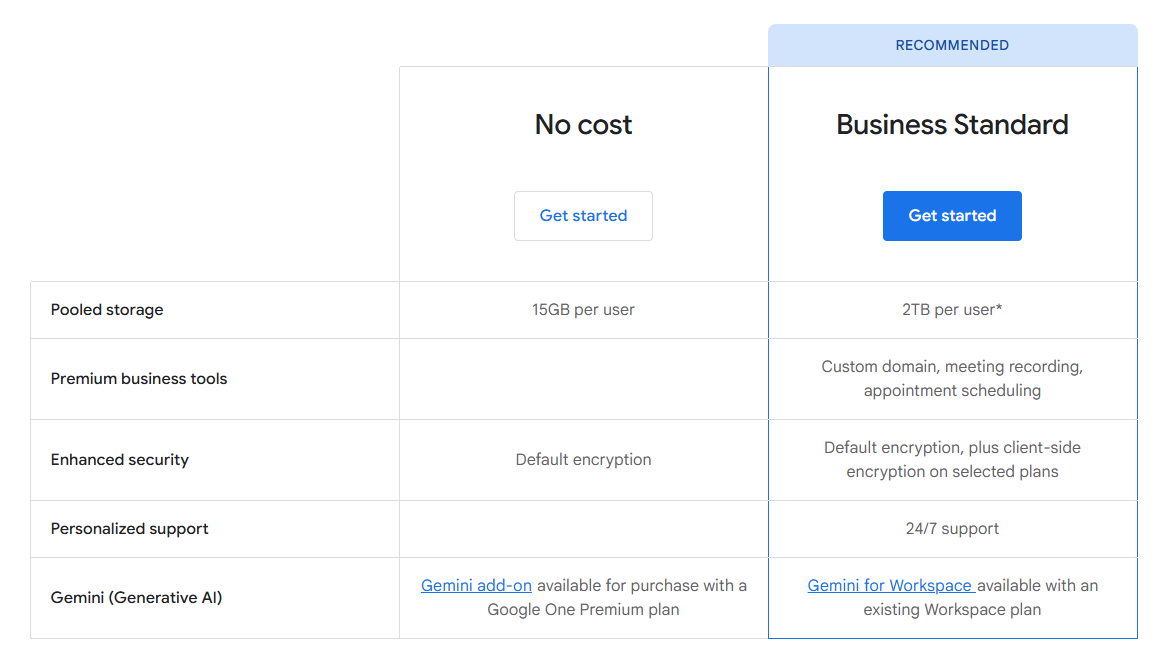Screen dimensions: 1167x649
Task: Click the No cost plan heading
Action: coord(583,124)
